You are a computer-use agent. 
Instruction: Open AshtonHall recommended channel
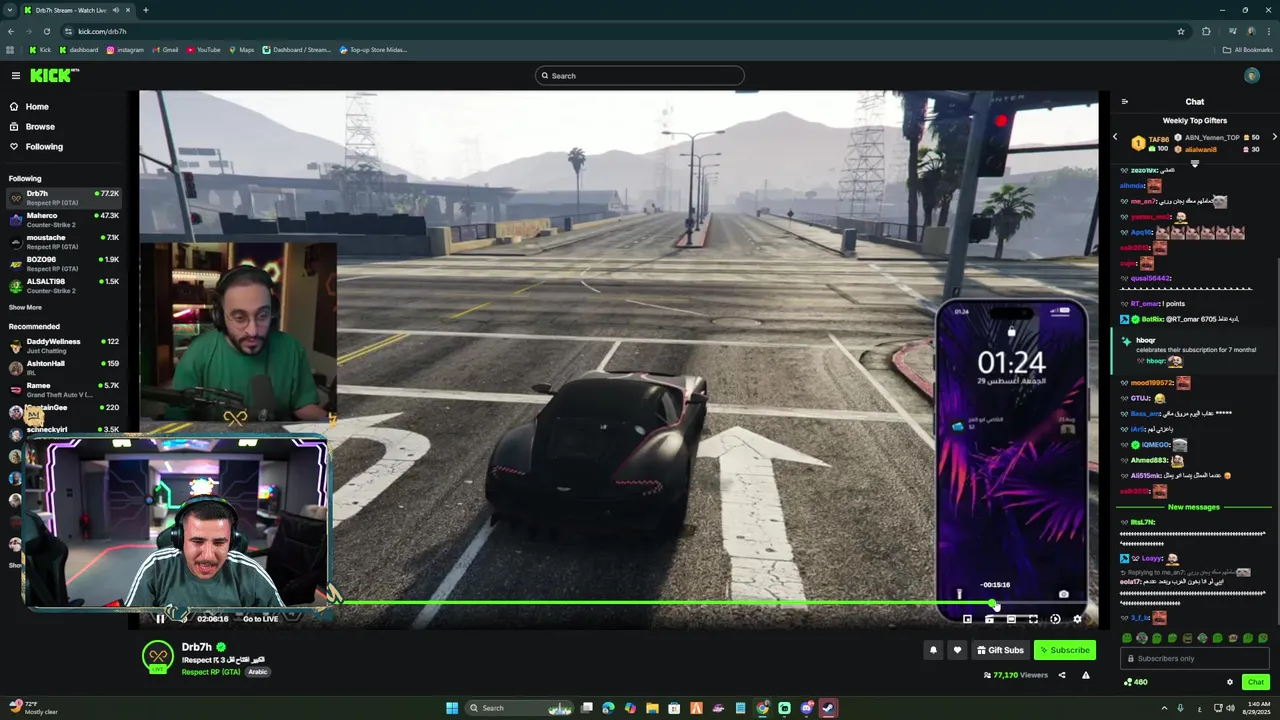tap(64, 367)
